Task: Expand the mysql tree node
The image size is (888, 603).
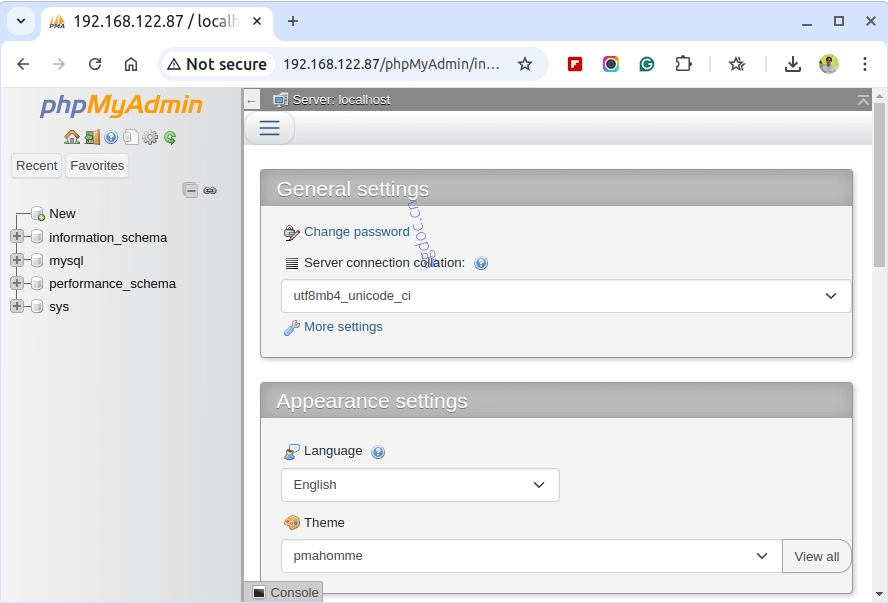Action: [x=17, y=260]
